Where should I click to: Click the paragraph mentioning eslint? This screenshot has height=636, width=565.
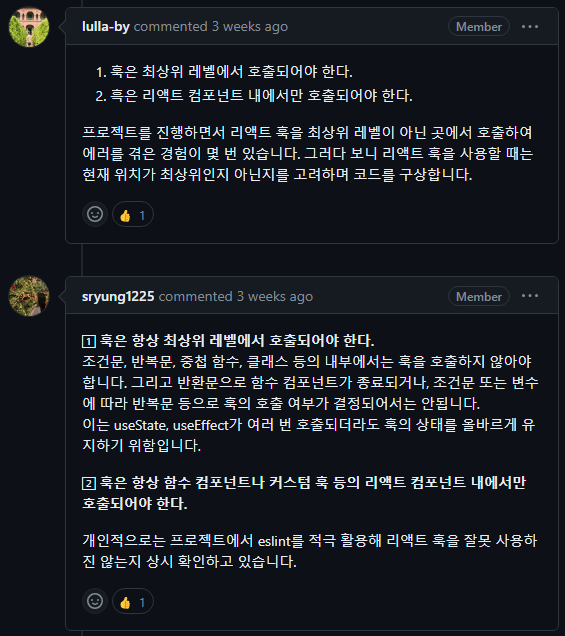309,551
